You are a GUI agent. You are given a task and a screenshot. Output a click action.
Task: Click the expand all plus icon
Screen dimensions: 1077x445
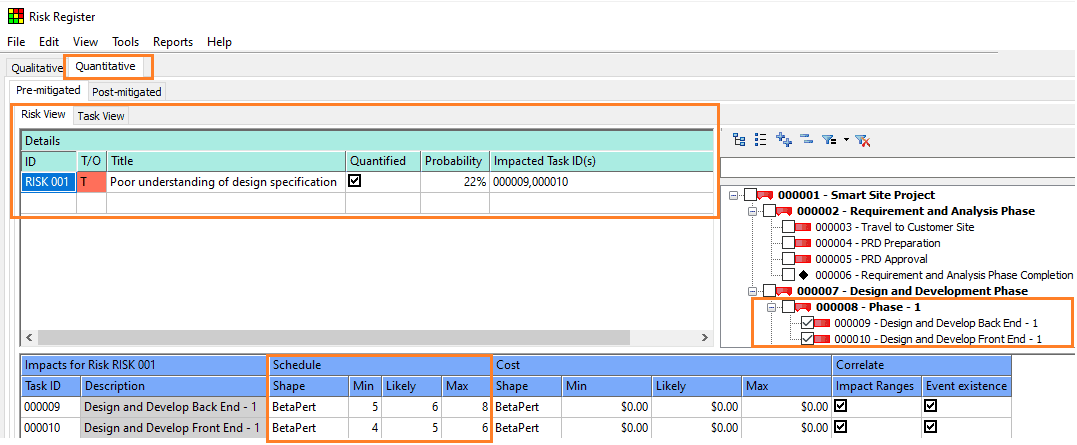pos(783,140)
